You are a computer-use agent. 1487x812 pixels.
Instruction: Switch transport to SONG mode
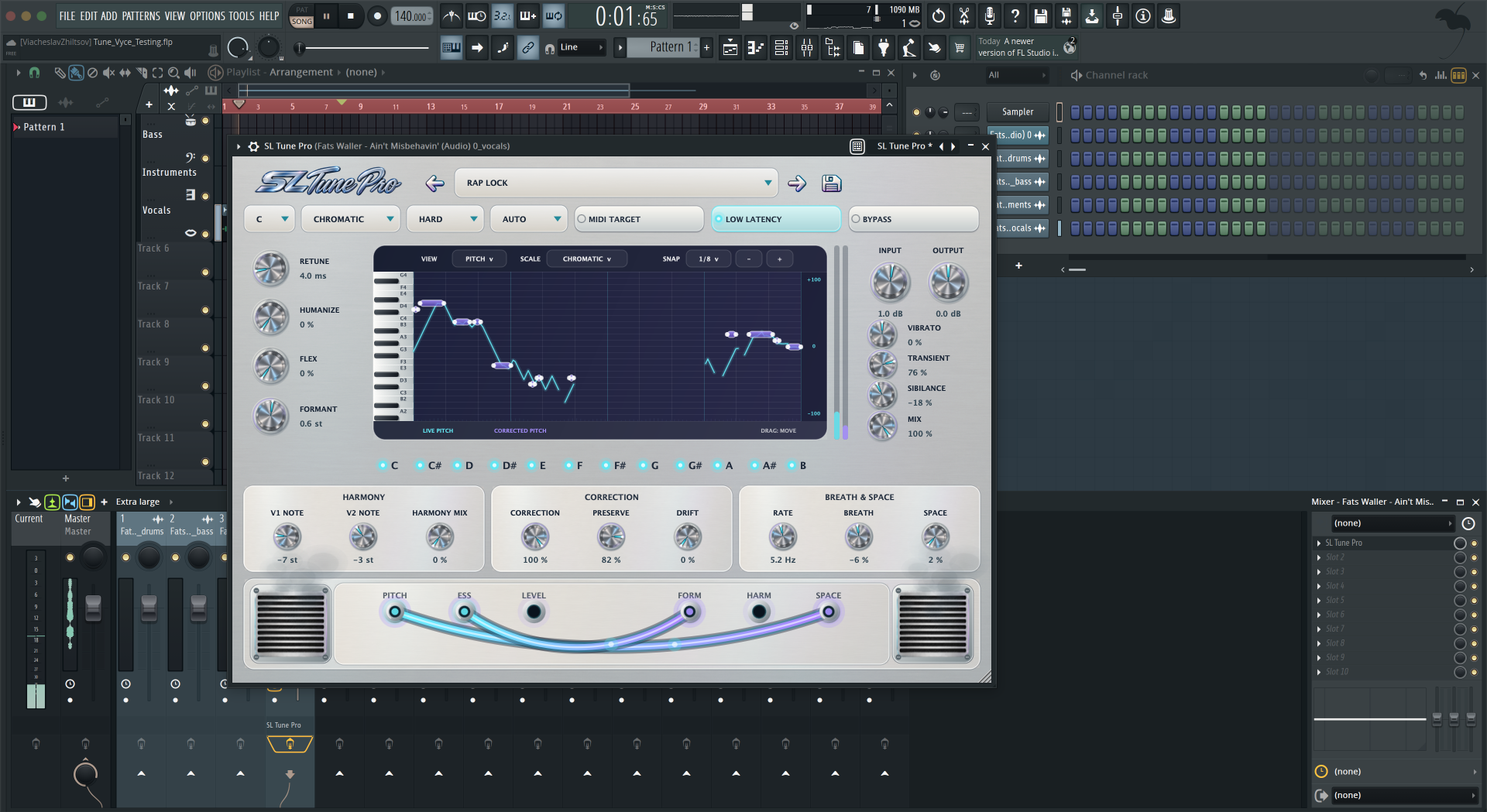[x=302, y=22]
